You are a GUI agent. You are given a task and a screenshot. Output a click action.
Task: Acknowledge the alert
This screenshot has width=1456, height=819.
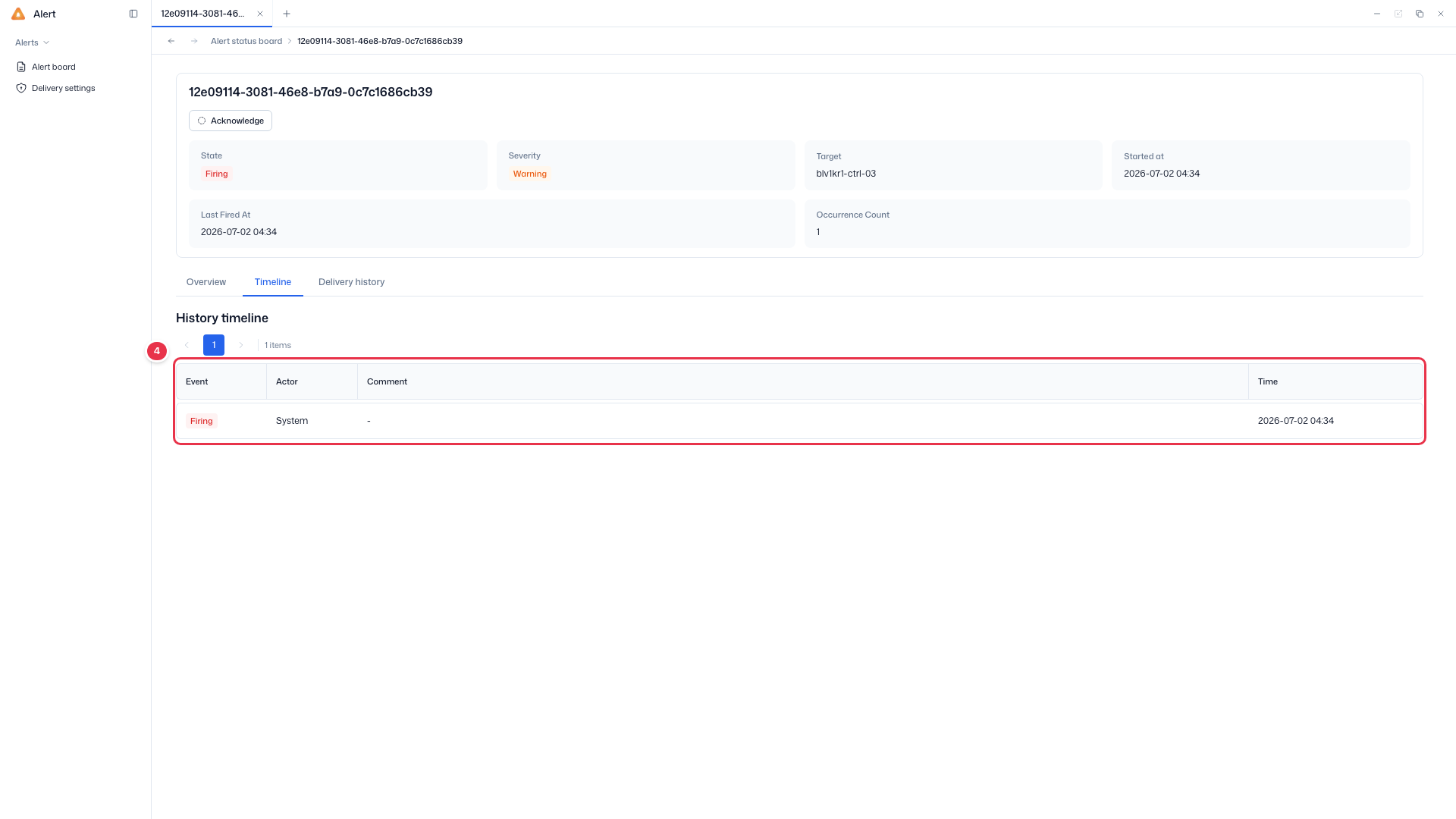231,121
